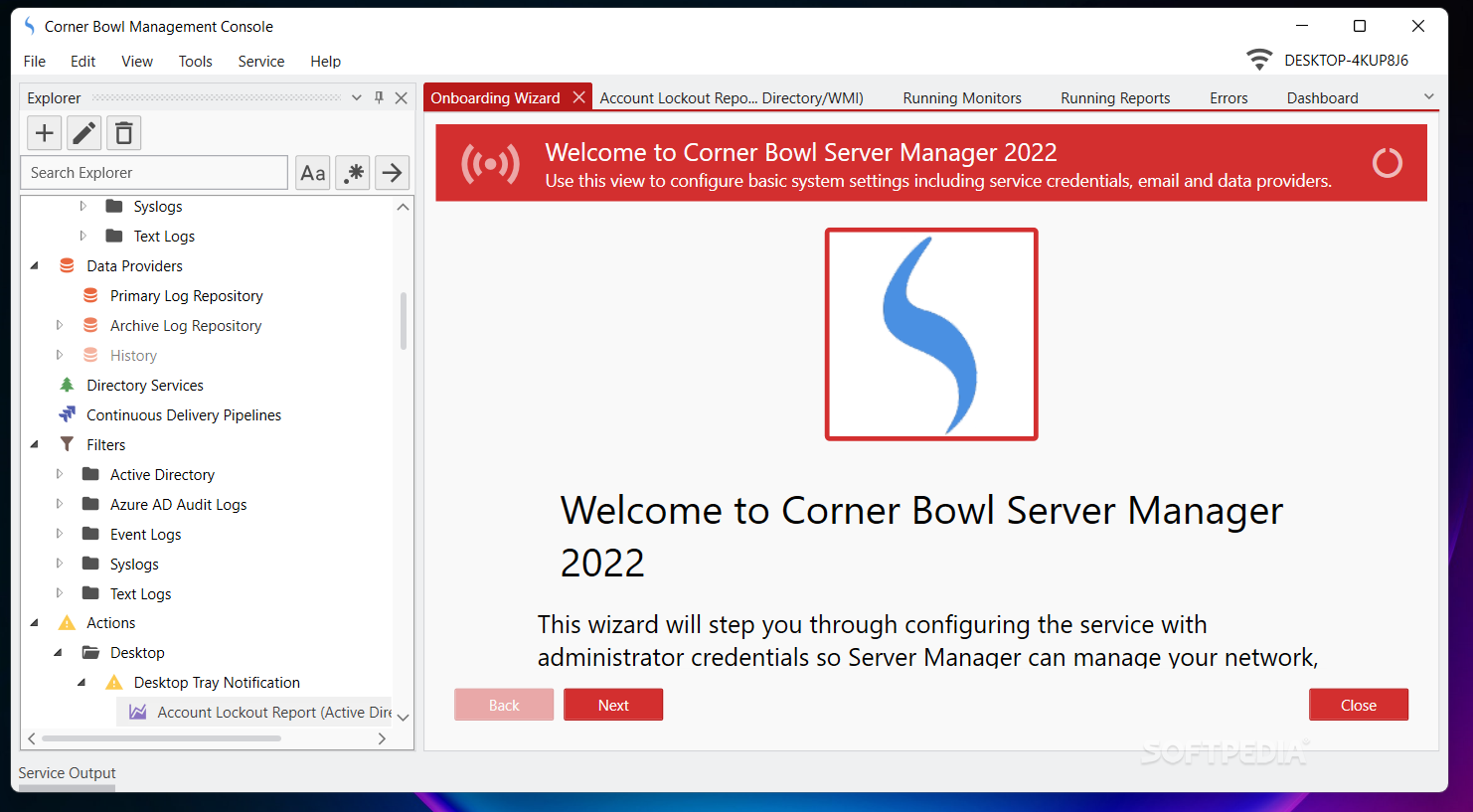Pin the Explorer panel
The width and height of the screenshot is (1473, 812).
379,97
